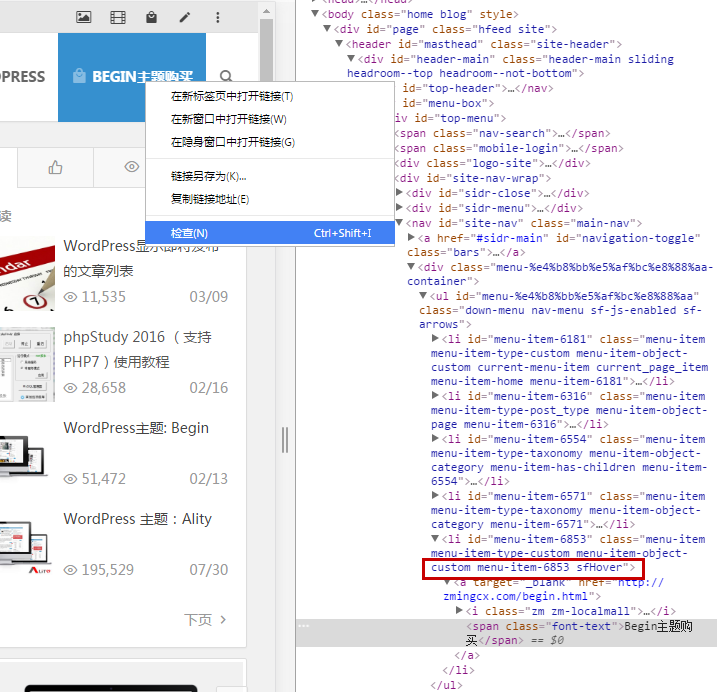Choose 复制链接地址(E) from context menu
The height and width of the screenshot is (692, 717).
(x=270, y=199)
